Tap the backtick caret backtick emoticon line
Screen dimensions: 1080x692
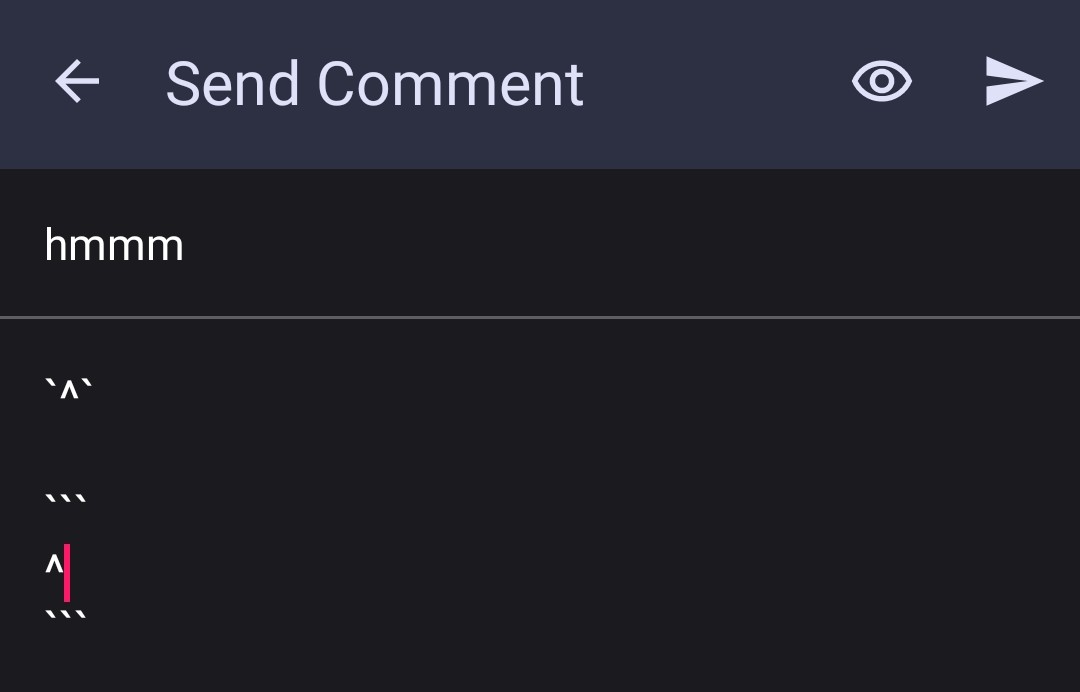point(68,388)
